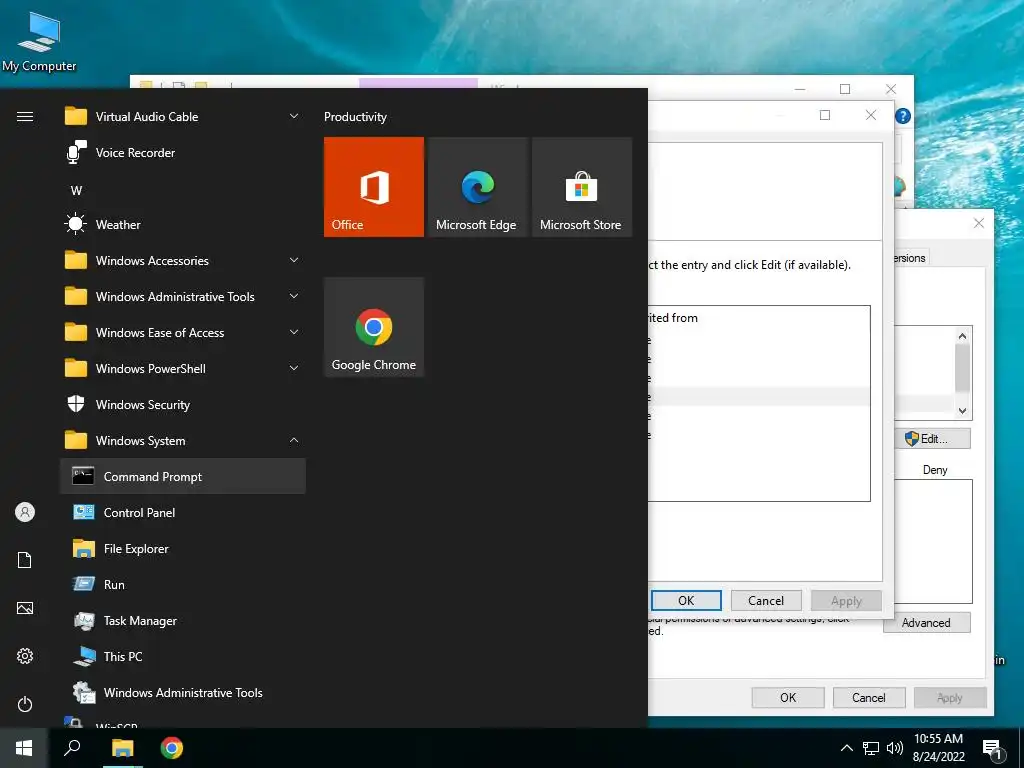This screenshot has height=768, width=1024.
Task: Open Pictures icon in Start sidebar
Action: pyautogui.click(x=25, y=608)
